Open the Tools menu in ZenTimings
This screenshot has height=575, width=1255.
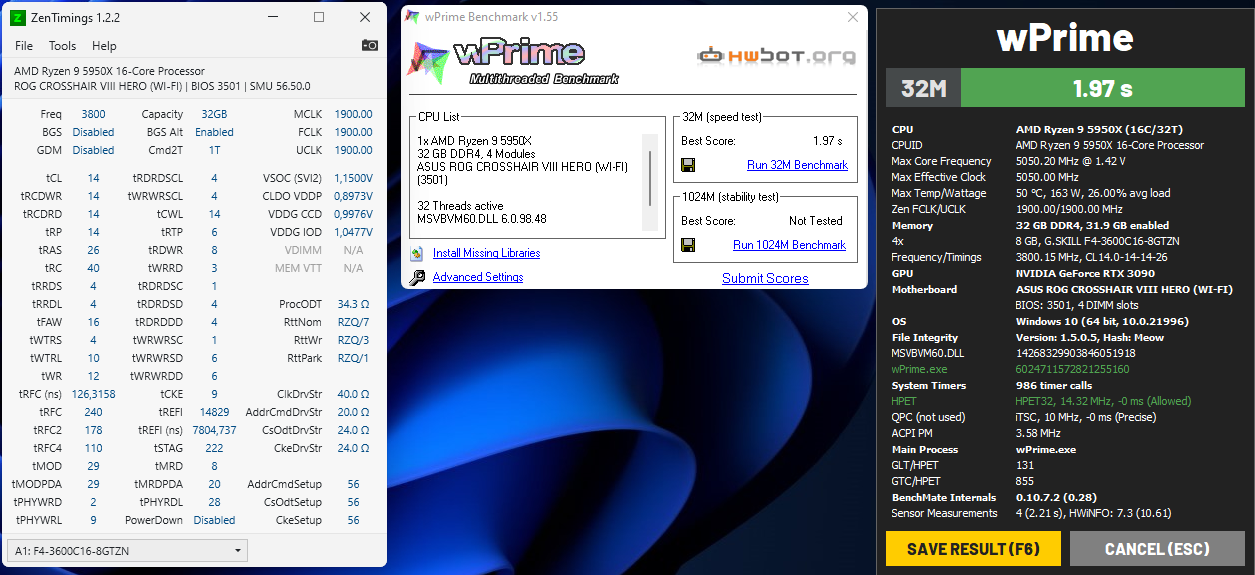[62, 46]
